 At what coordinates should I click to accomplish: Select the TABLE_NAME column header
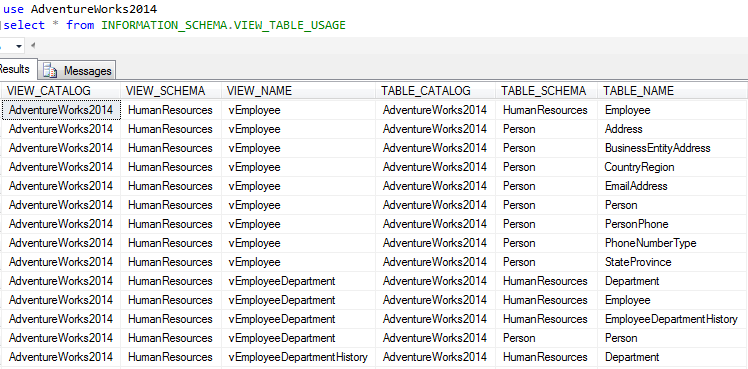(x=673, y=91)
